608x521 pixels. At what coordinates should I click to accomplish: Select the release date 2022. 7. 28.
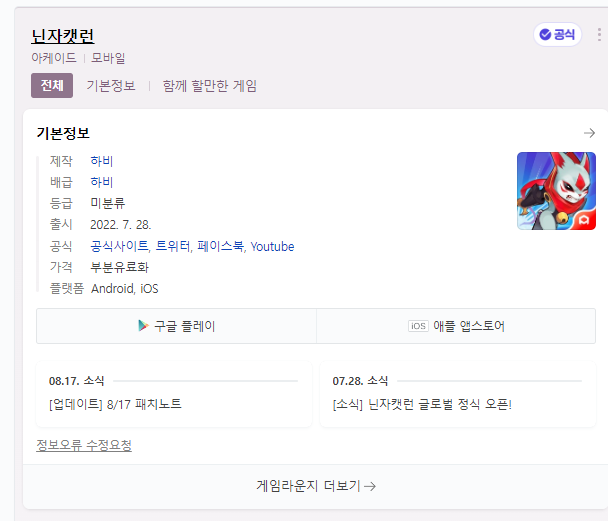click(121, 225)
